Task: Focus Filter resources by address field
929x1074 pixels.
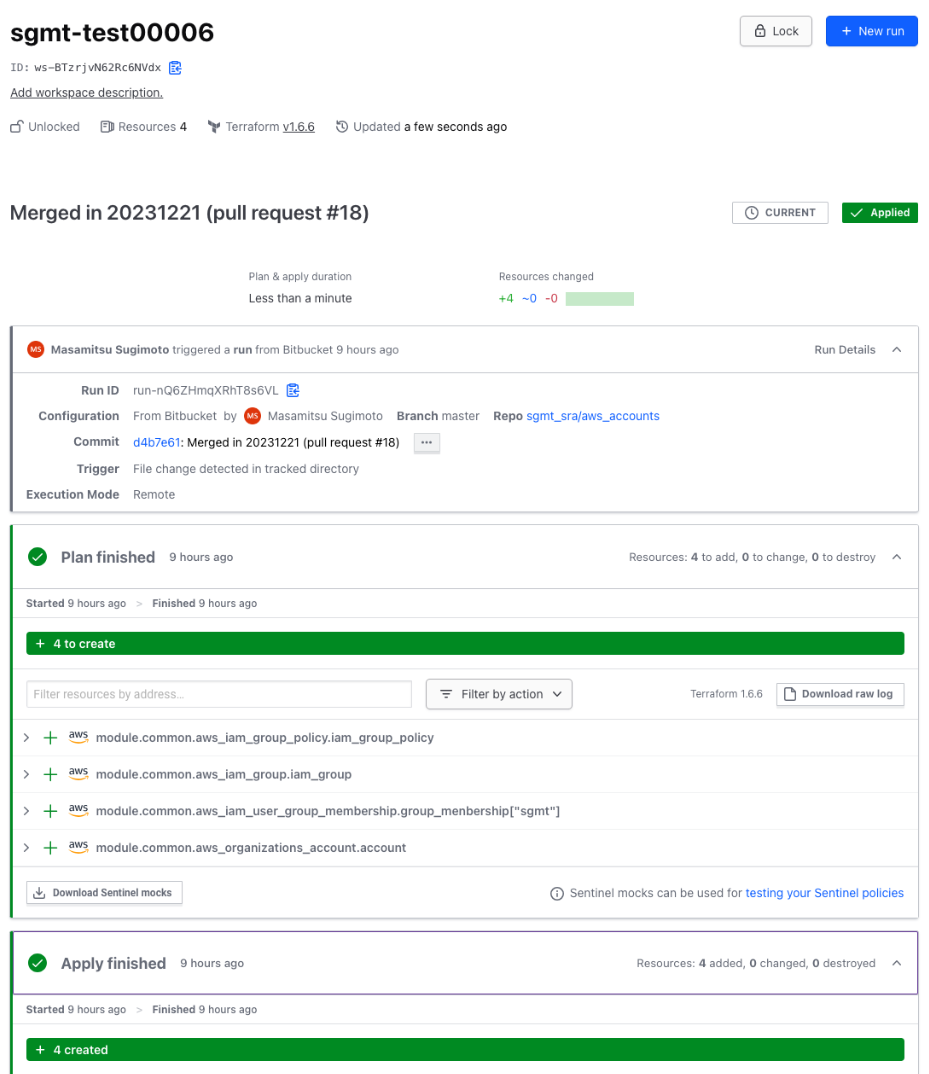Action: [219, 694]
